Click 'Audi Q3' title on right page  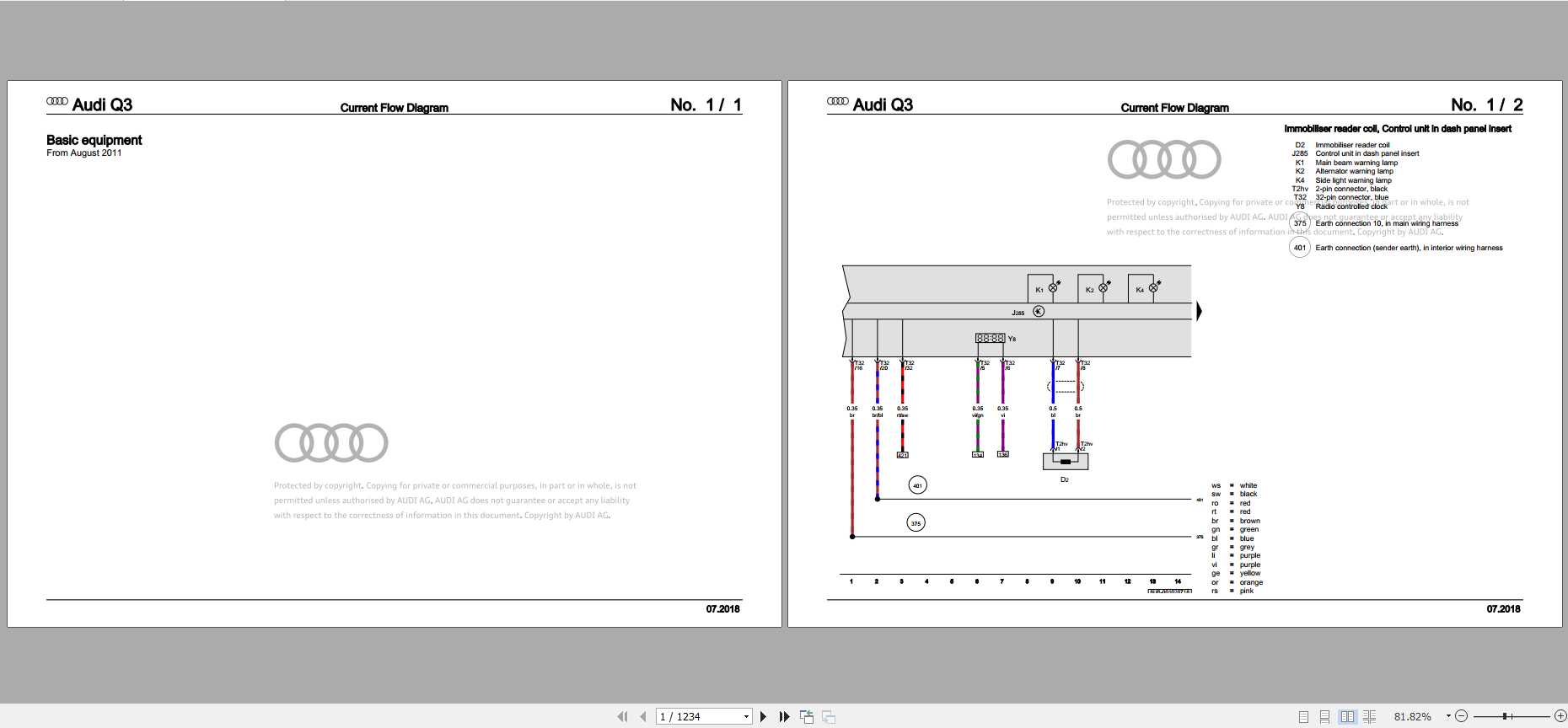[883, 104]
